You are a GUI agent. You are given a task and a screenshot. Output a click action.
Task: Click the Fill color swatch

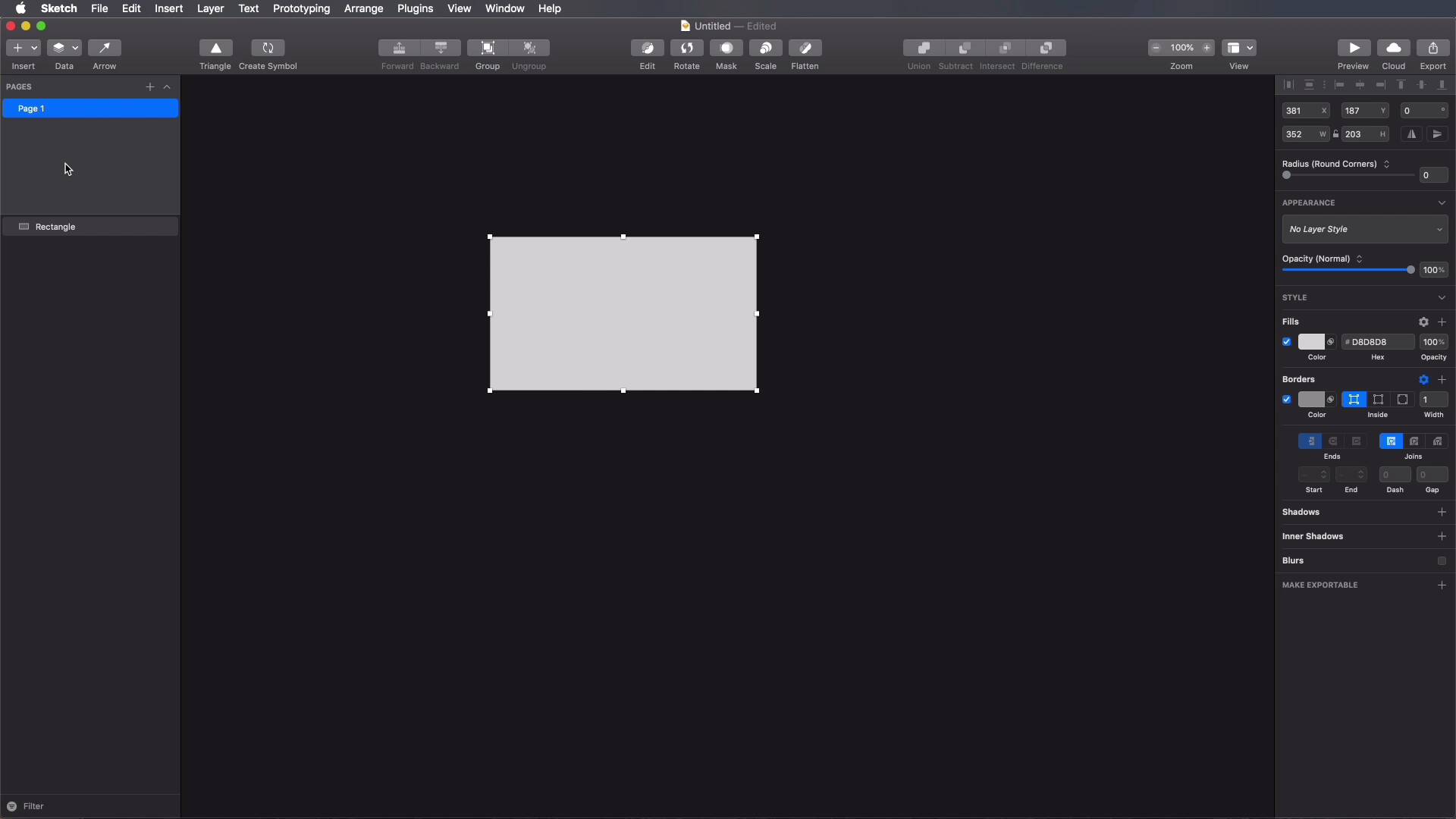[x=1311, y=342]
